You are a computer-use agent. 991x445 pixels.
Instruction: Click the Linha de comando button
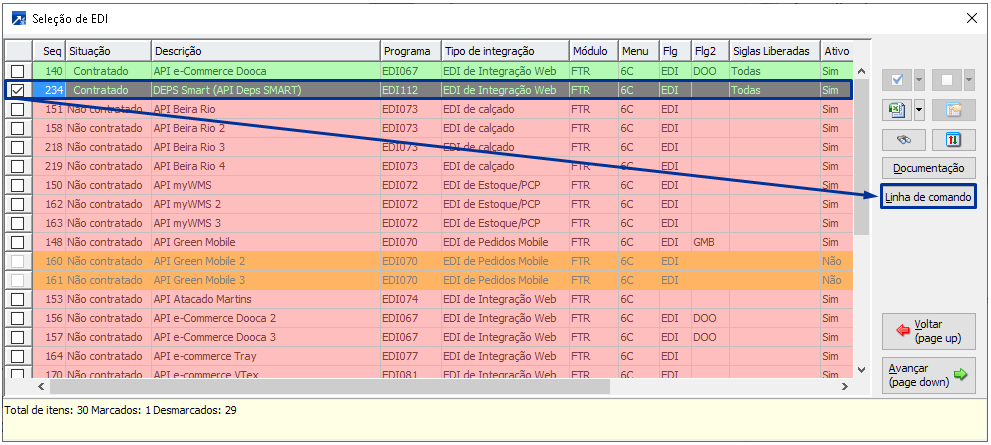click(x=928, y=198)
